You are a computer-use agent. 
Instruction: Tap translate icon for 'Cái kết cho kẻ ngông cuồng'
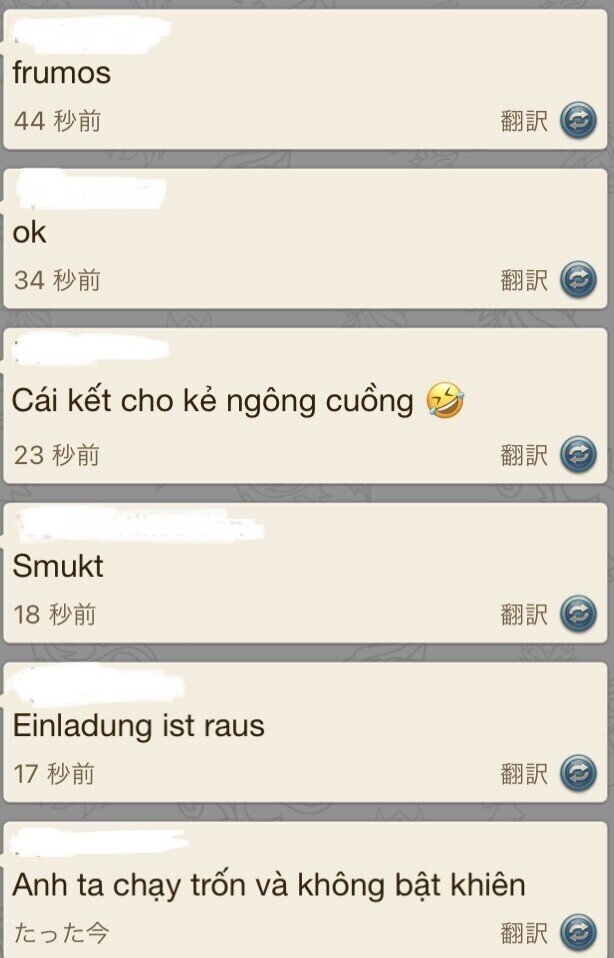(x=578, y=455)
